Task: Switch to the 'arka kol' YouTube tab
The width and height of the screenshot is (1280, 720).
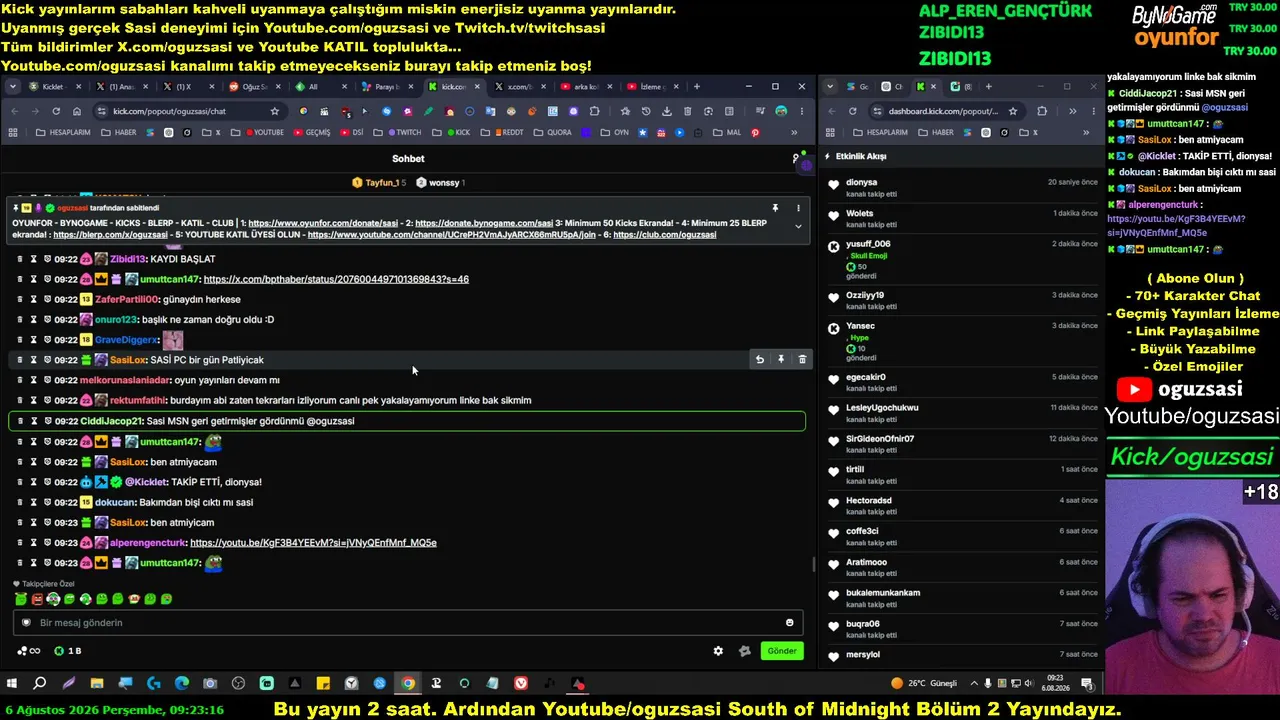Action: pos(586,87)
